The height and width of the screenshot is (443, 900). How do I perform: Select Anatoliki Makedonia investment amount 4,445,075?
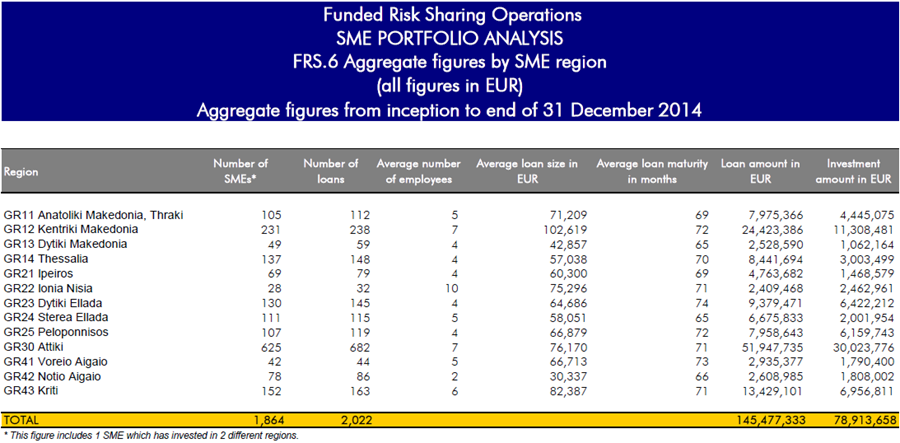868,215
